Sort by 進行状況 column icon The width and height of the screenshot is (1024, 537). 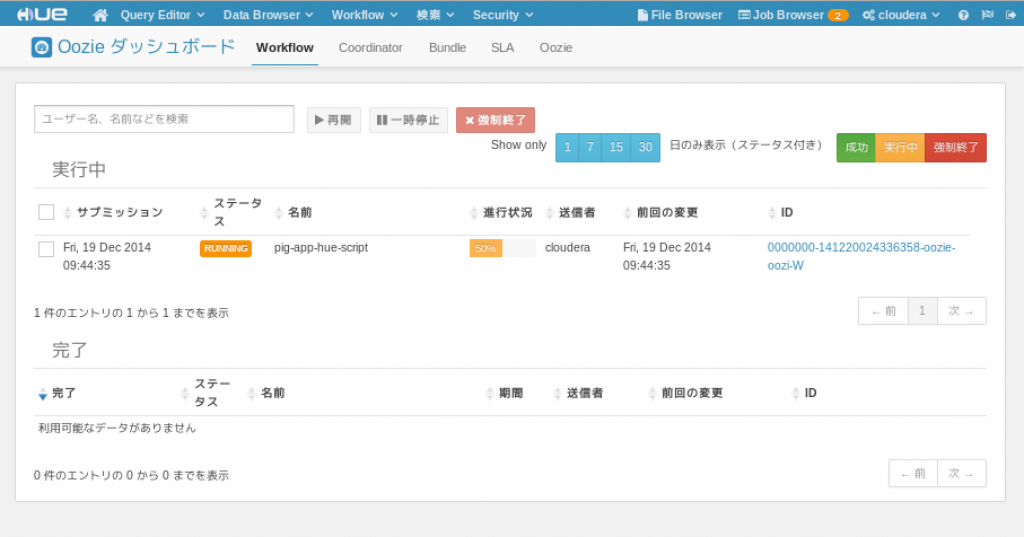pyautogui.click(x=474, y=212)
